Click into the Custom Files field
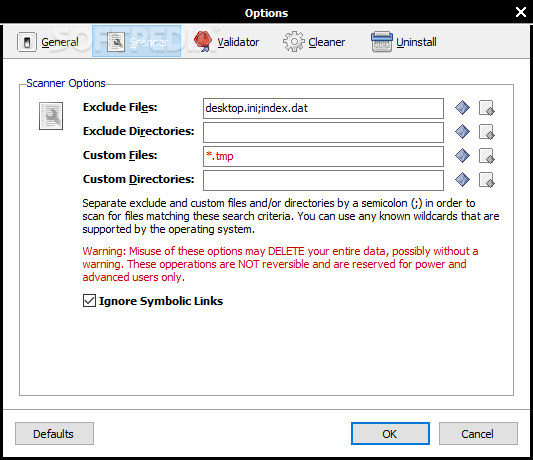533x460 pixels. coord(323,156)
